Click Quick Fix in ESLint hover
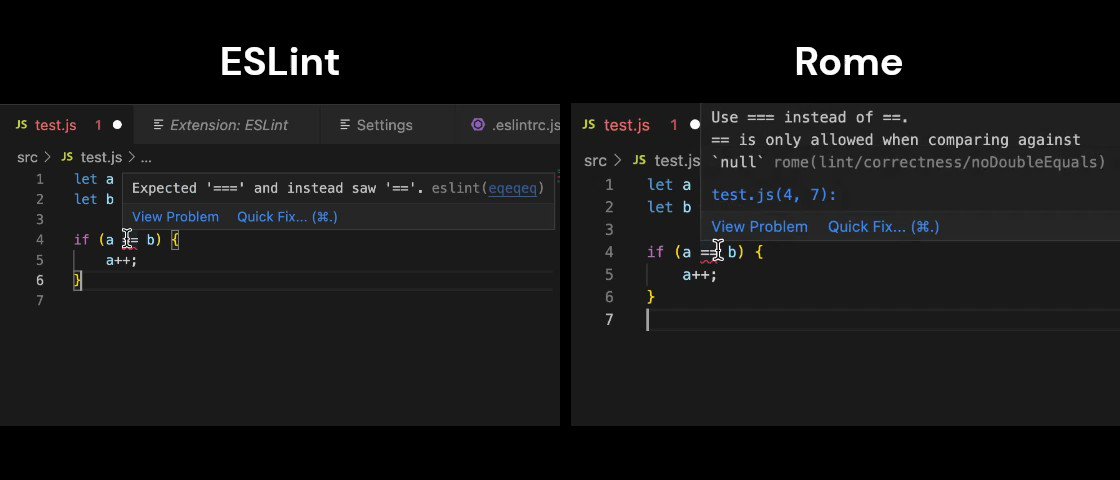 click(x=287, y=216)
